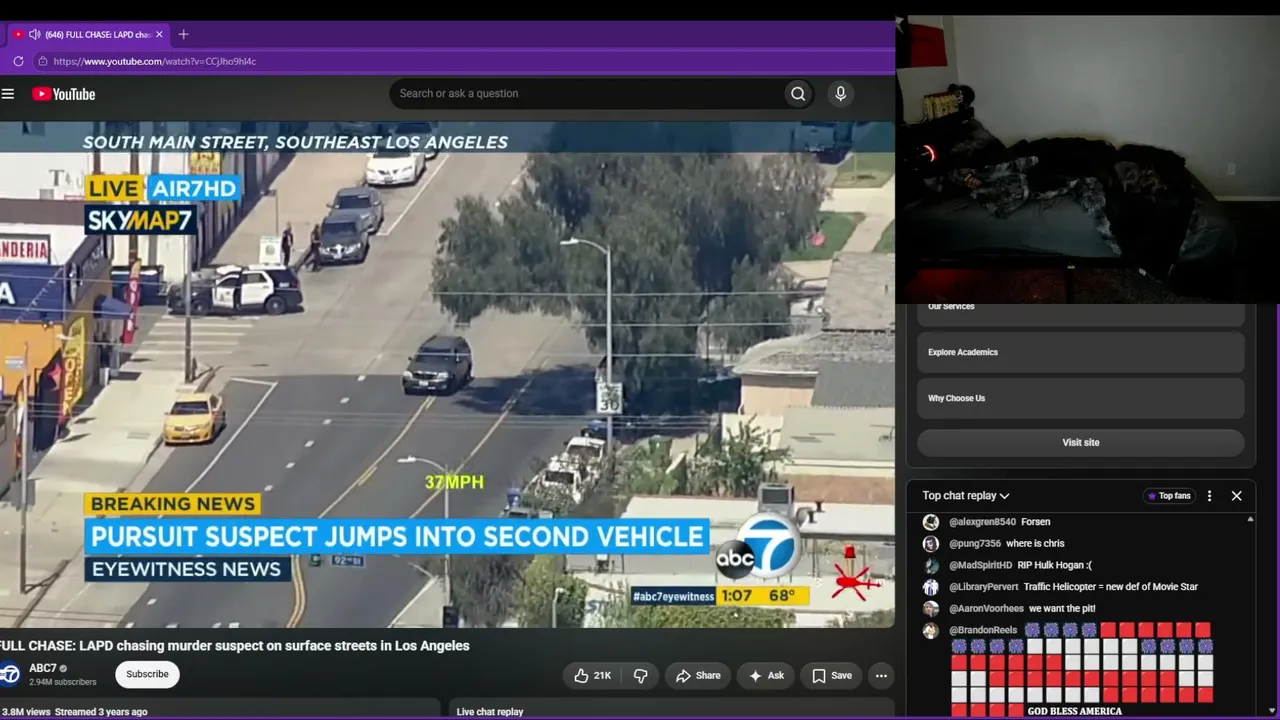The image size is (1280, 720).
Task: Focus the browser address bar URL
Action: pos(155,61)
